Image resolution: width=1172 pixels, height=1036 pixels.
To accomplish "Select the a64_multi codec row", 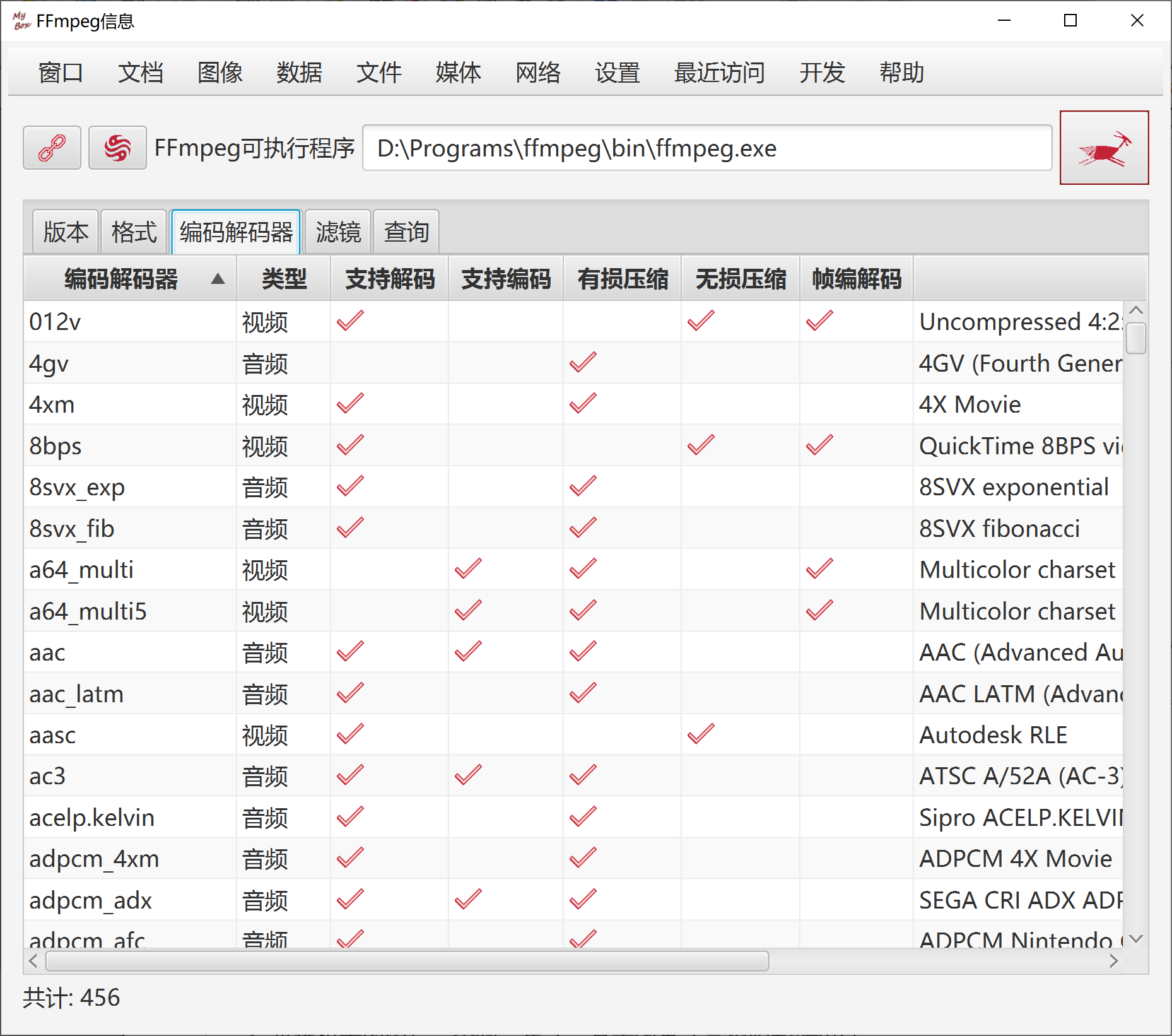I will click(573, 570).
